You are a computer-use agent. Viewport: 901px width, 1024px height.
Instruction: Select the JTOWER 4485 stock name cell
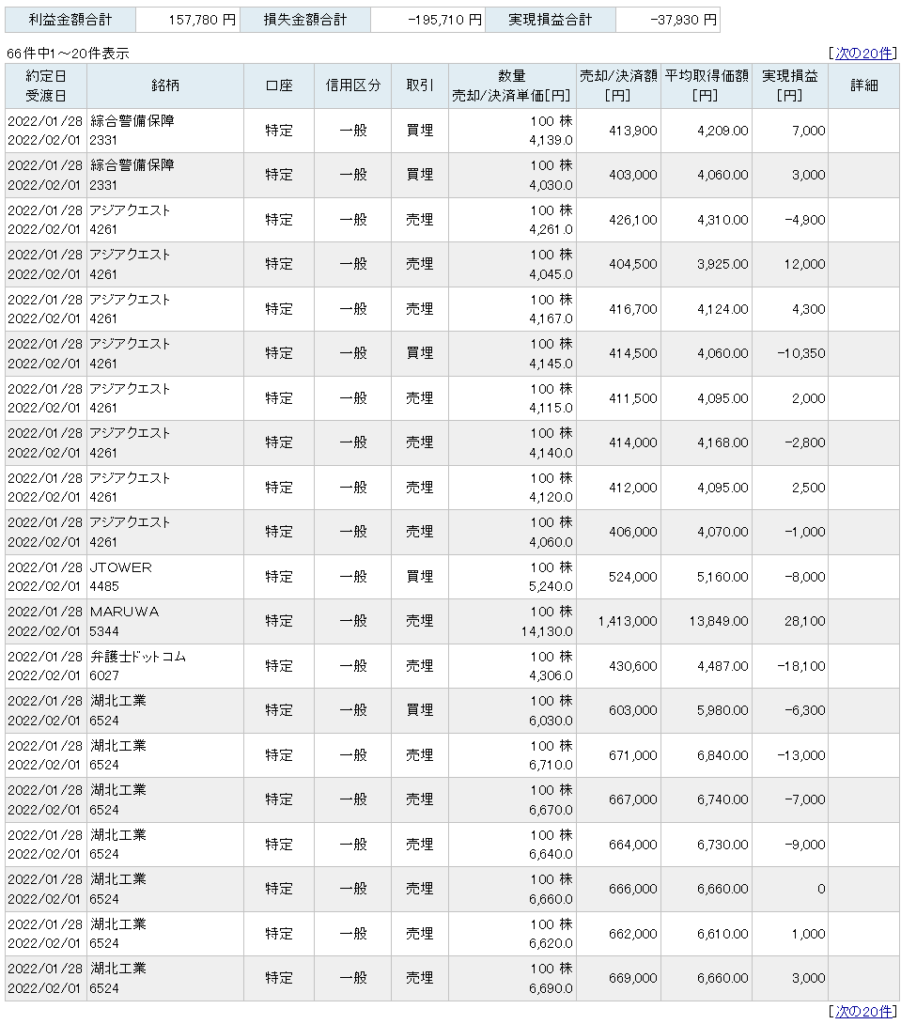pyautogui.click(x=165, y=577)
